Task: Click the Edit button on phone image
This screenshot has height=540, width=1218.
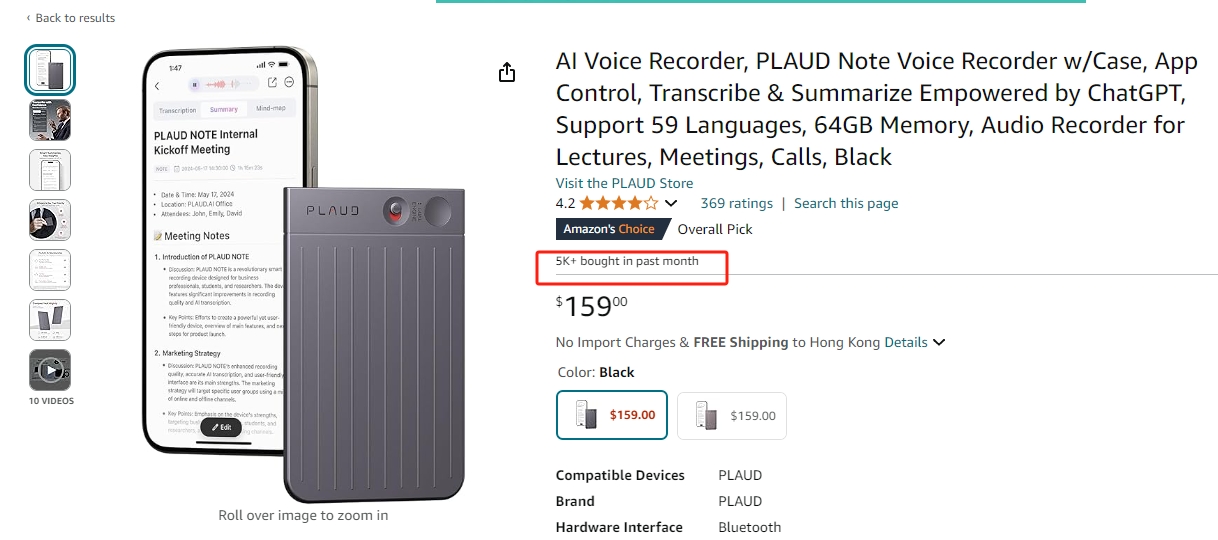Action: (x=222, y=427)
